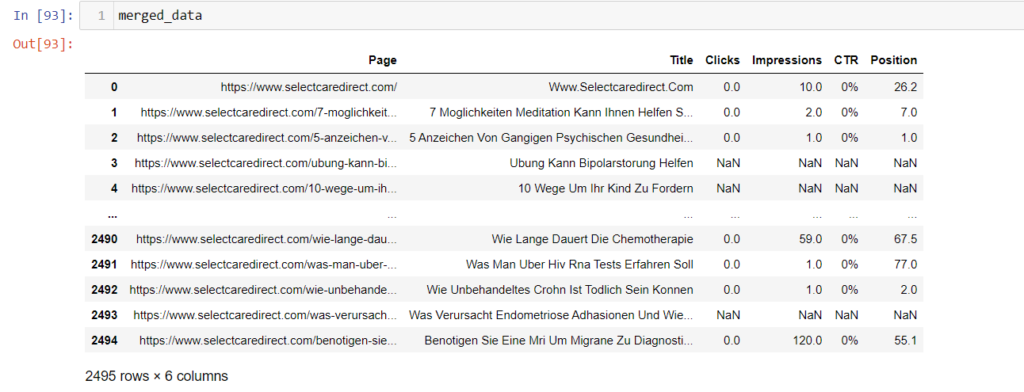Click the 10-wege-um-ih page URL cell
The height and width of the screenshot is (392, 1024).
pyautogui.click(x=264, y=188)
